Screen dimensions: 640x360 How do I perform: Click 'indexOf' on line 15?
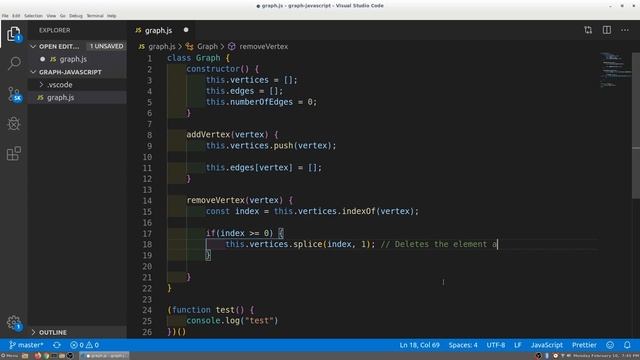pos(358,211)
